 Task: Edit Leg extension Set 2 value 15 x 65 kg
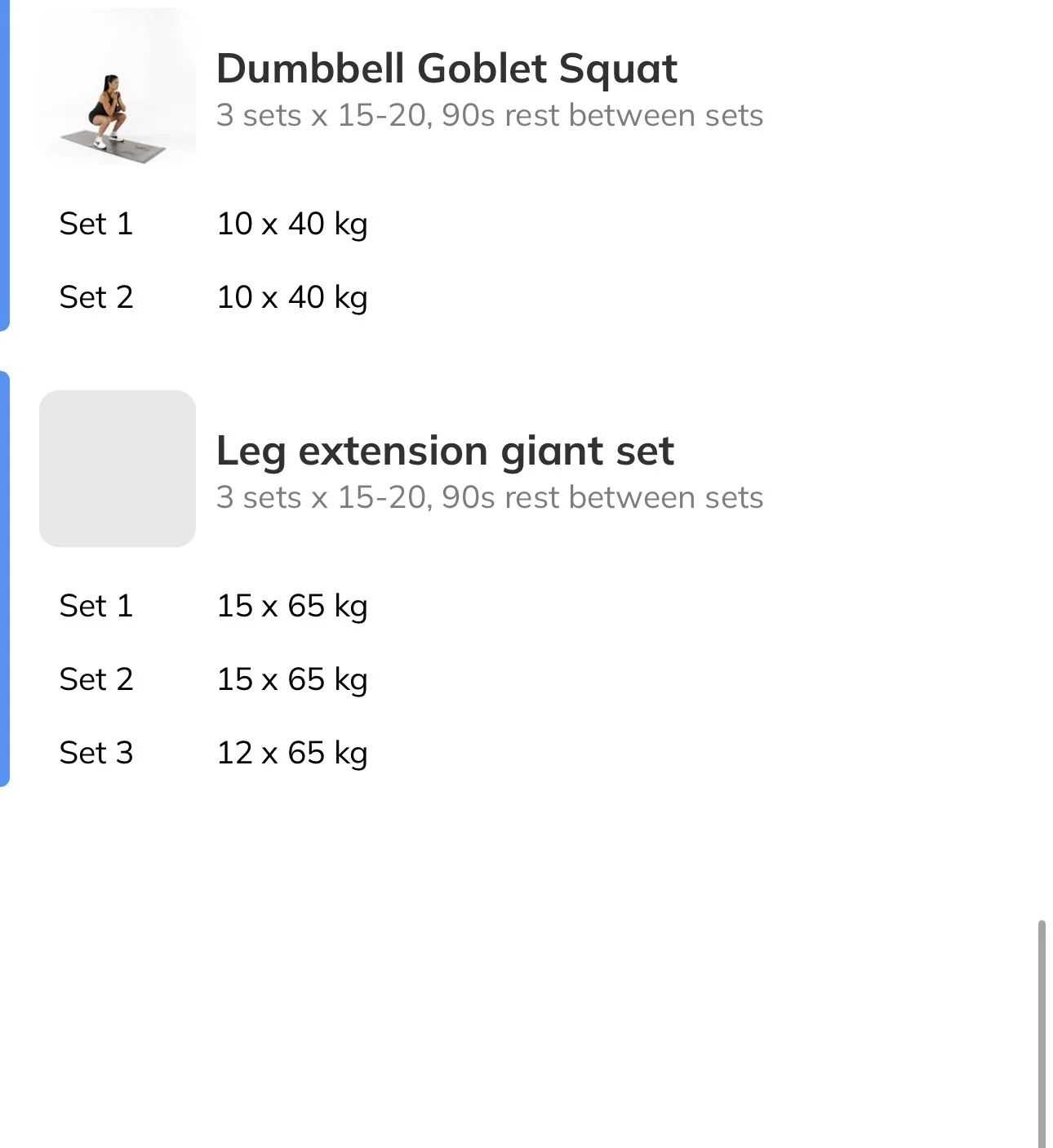pos(292,679)
